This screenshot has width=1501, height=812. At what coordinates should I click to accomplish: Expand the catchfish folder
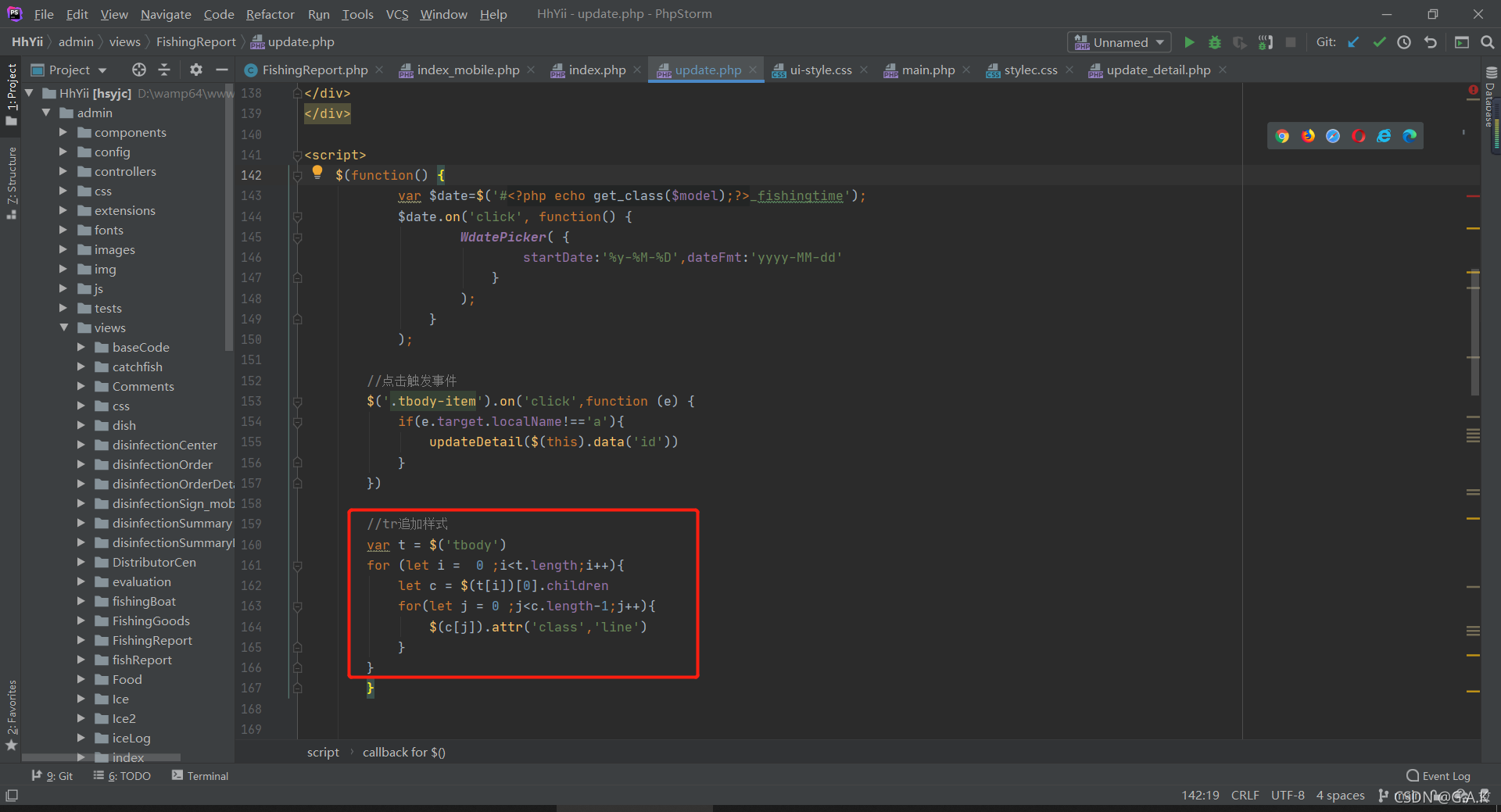coord(81,367)
